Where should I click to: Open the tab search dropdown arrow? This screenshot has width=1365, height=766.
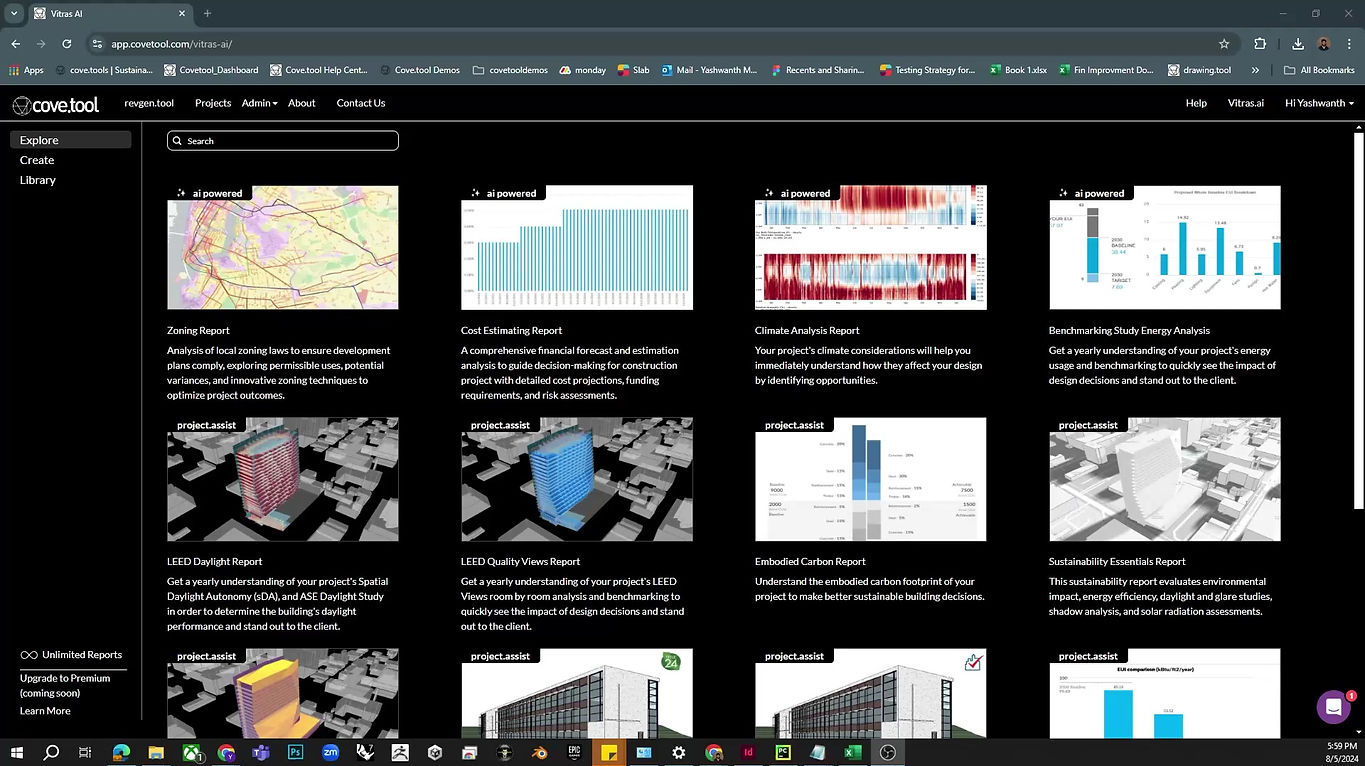pyautogui.click(x=14, y=14)
